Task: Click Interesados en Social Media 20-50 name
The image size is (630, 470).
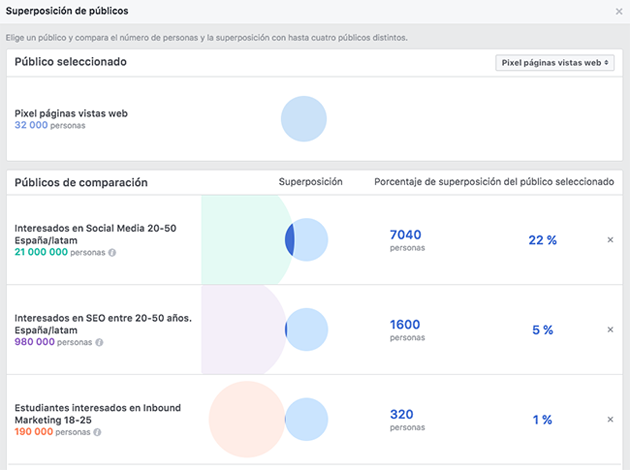Action: pyautogui.click(x=95, y=234)
